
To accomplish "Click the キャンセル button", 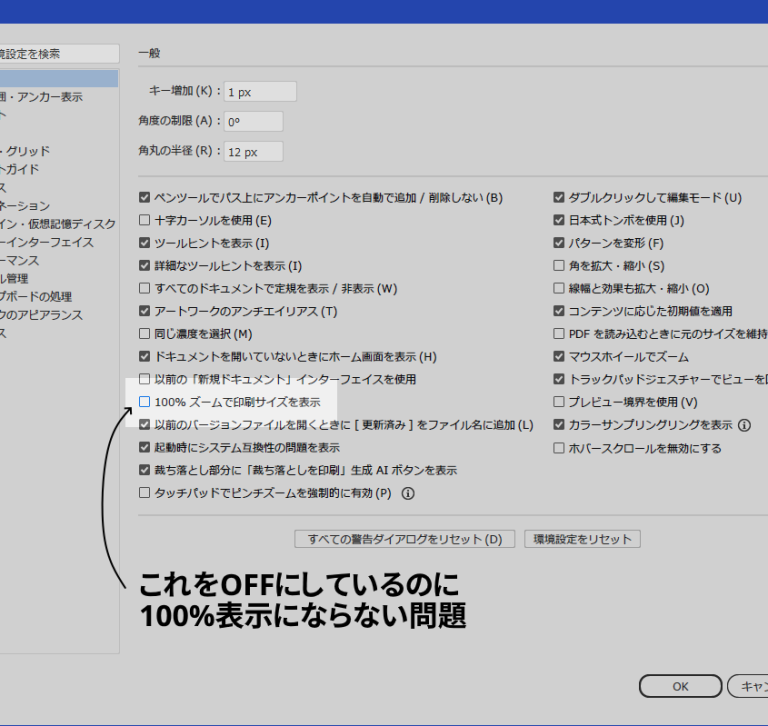I will 748,686.
